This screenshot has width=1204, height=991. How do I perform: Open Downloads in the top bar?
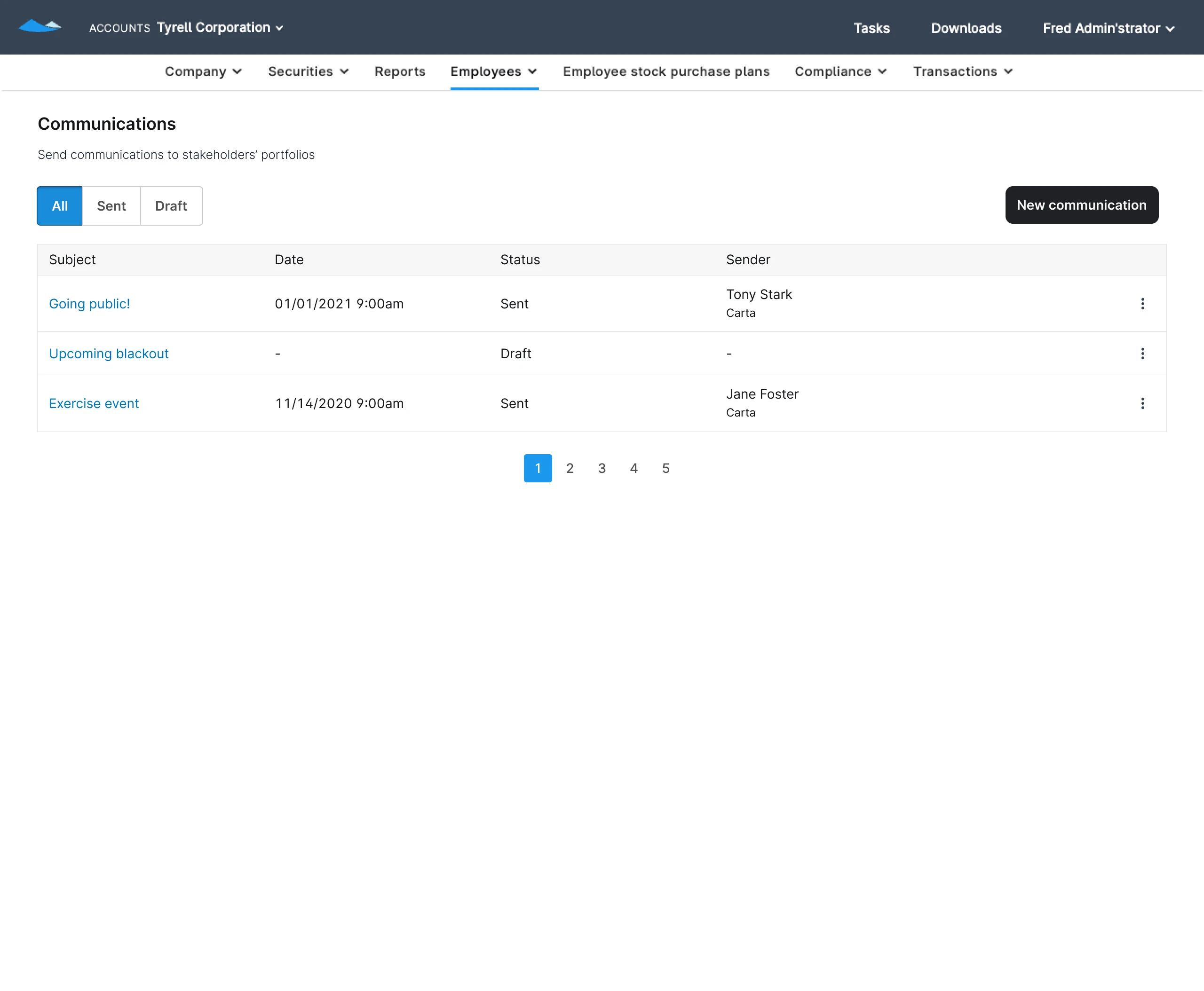tap(966, 28)
